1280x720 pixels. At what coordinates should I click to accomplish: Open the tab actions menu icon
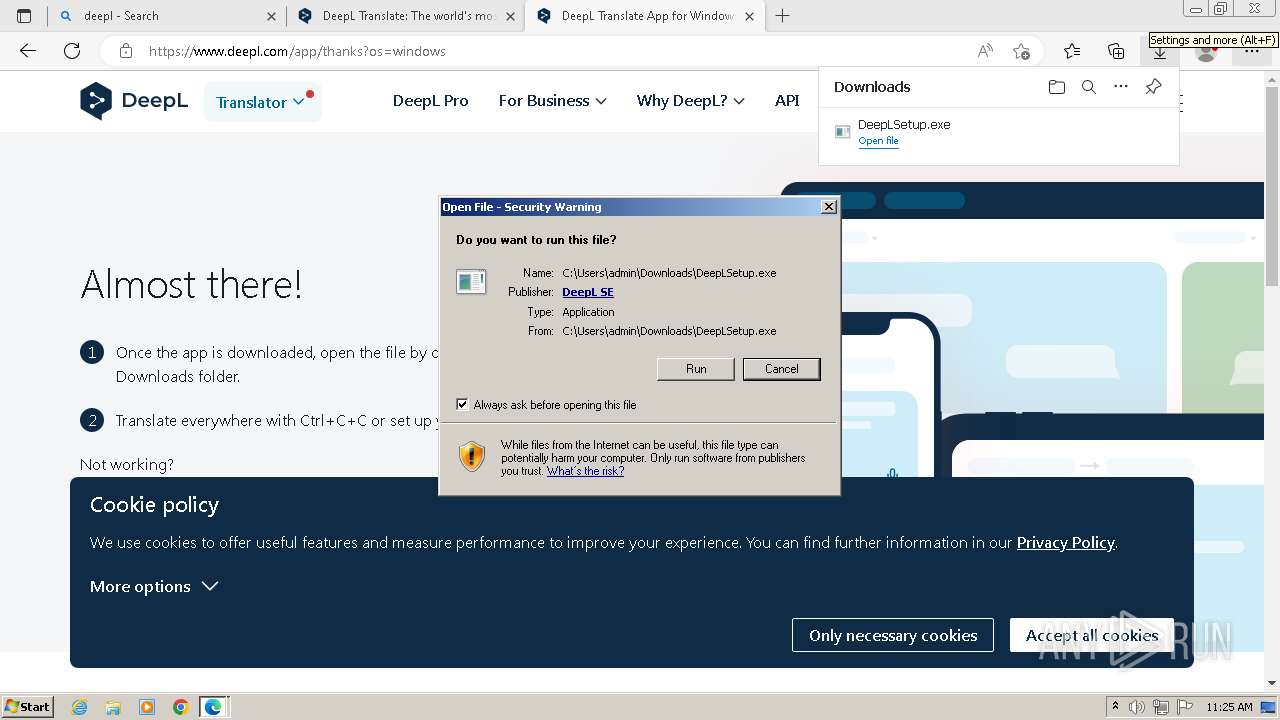coord(24,16)
